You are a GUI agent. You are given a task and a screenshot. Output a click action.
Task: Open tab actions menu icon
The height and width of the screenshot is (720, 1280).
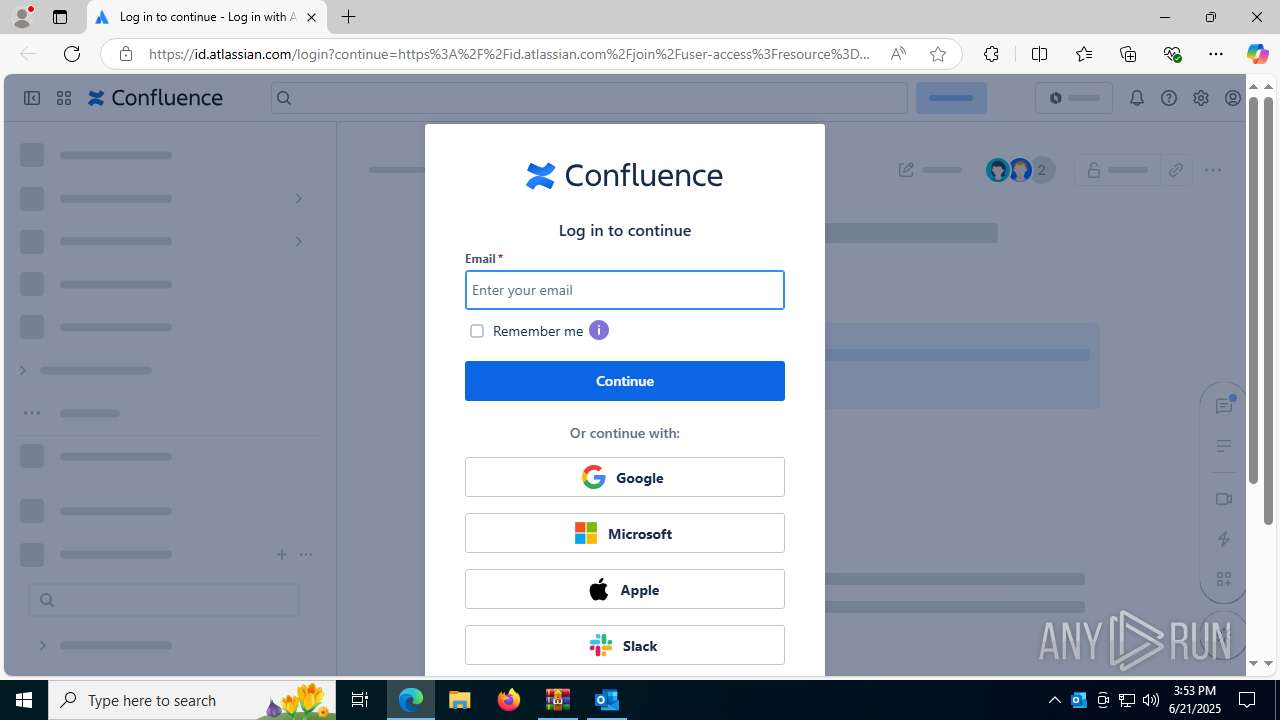pyautogui.click(x=60, y=17)
